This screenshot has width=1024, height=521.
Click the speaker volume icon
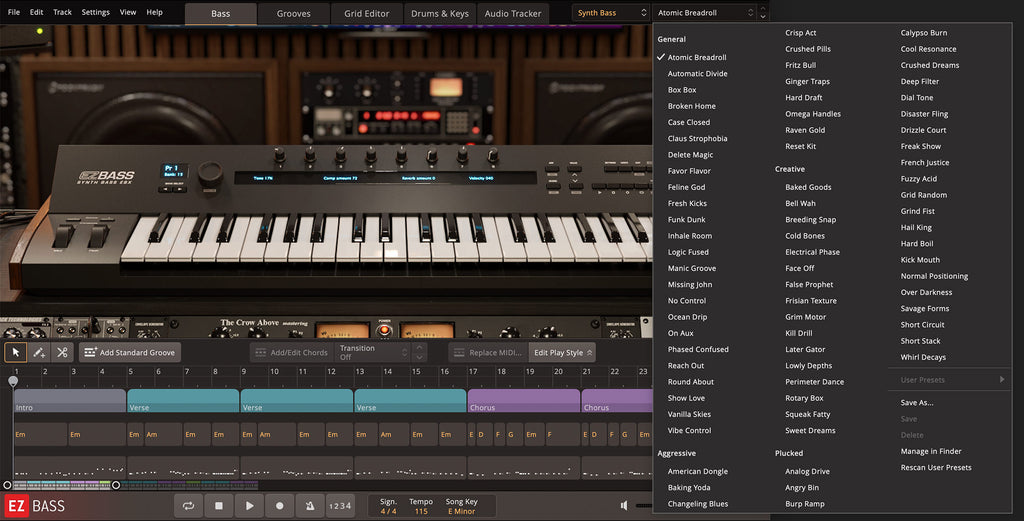tap(624, 505)
